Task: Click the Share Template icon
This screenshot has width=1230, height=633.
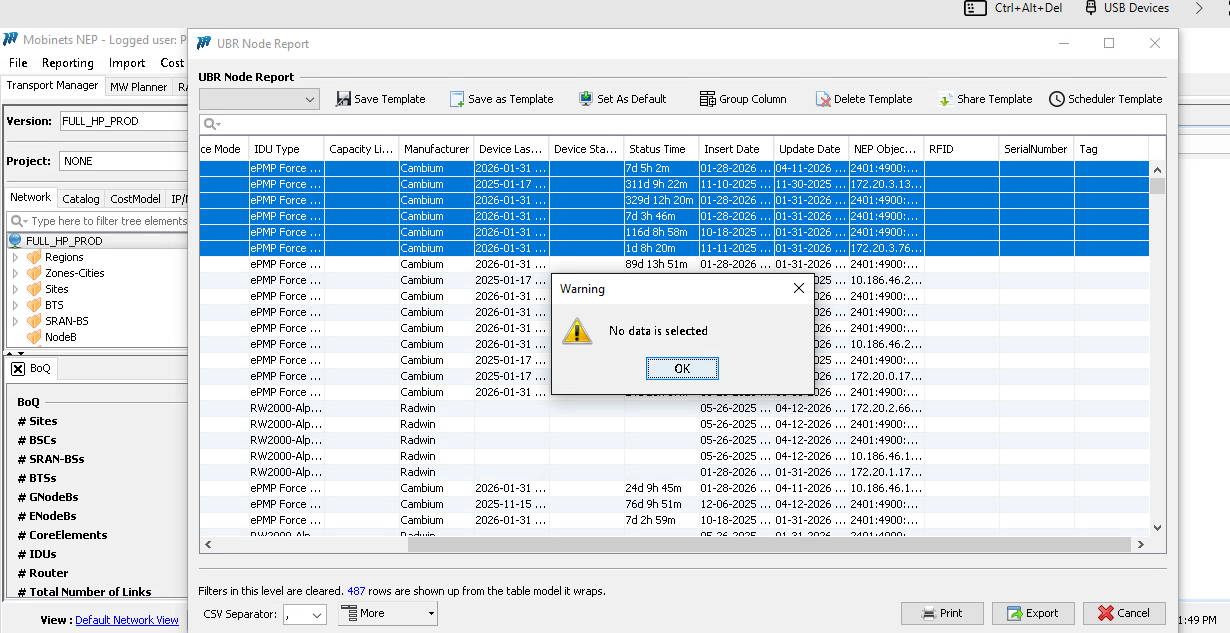Action: (945, 99)
